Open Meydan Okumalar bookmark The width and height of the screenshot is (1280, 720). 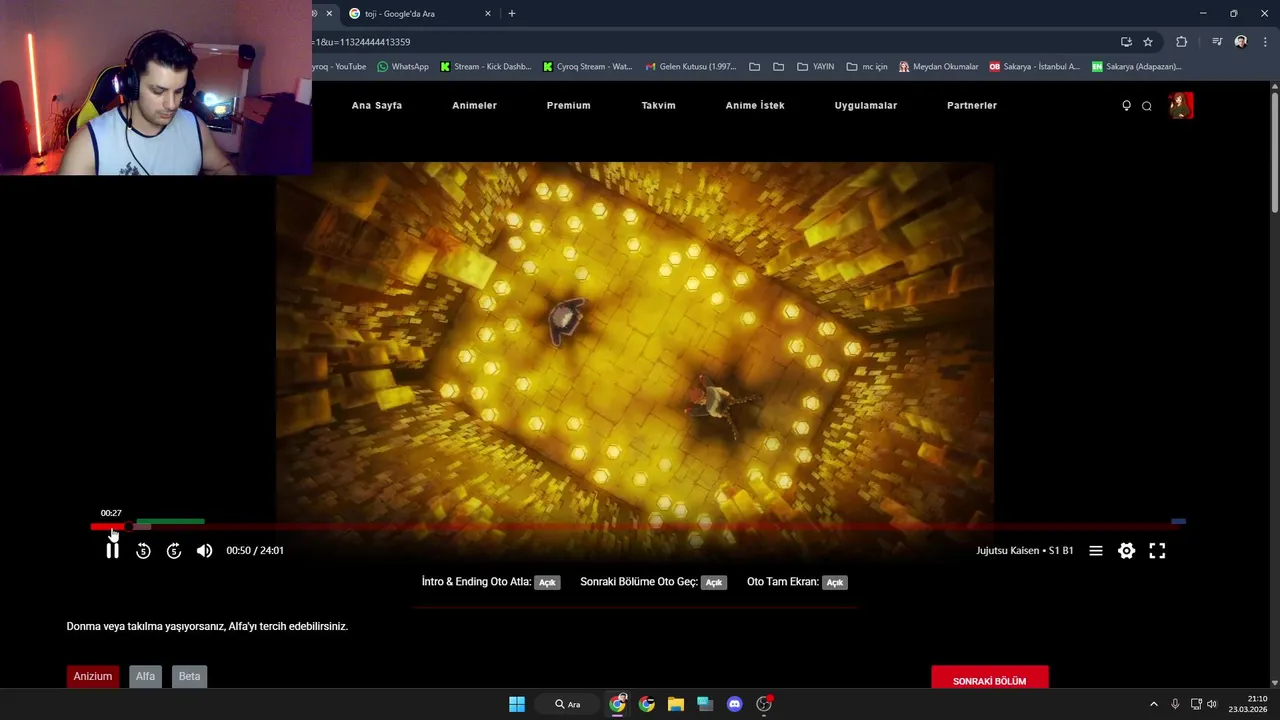938,67
